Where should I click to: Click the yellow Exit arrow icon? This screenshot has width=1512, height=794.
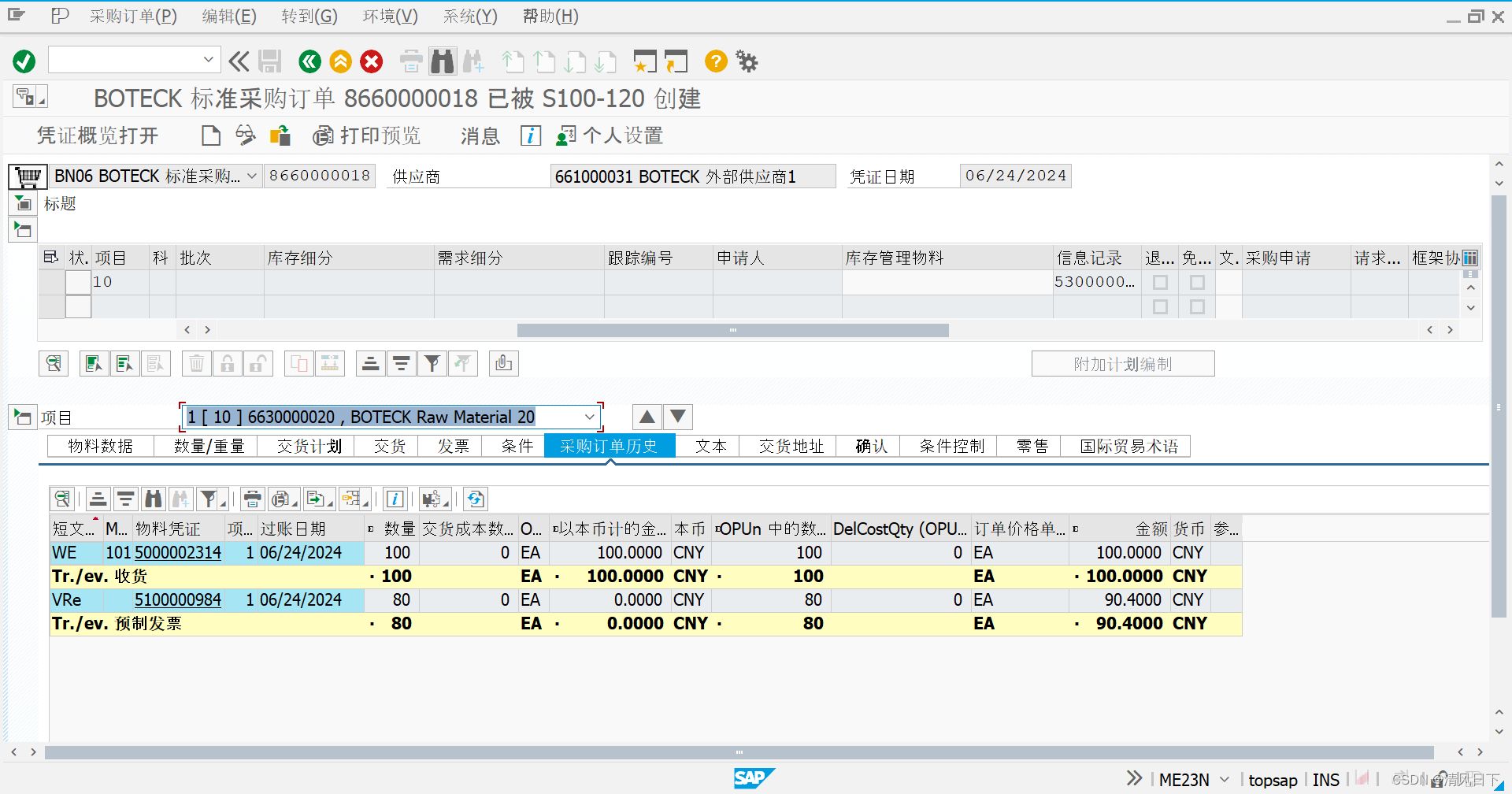[341, 61]
